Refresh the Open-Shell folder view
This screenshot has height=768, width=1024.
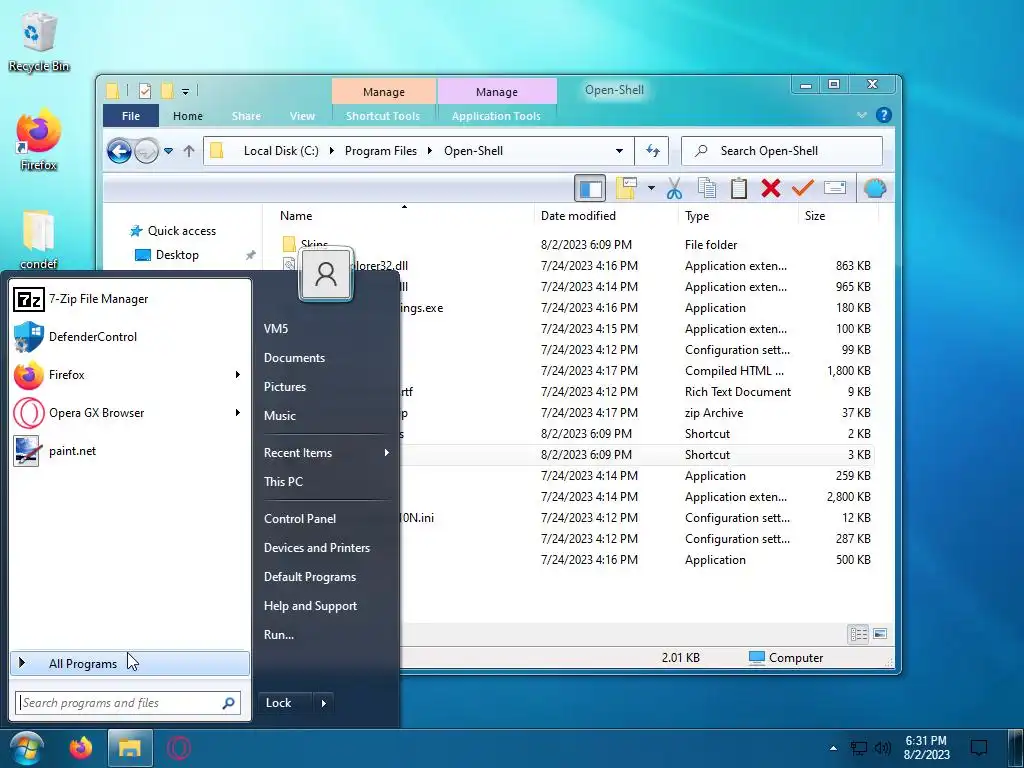[x=652, y=151]
